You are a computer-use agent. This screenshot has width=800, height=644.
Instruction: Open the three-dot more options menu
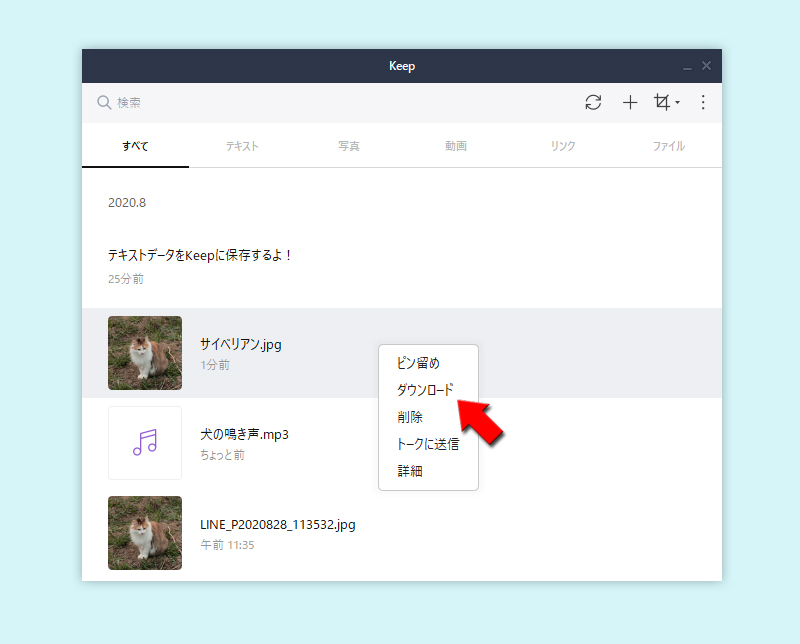[703, 102]
